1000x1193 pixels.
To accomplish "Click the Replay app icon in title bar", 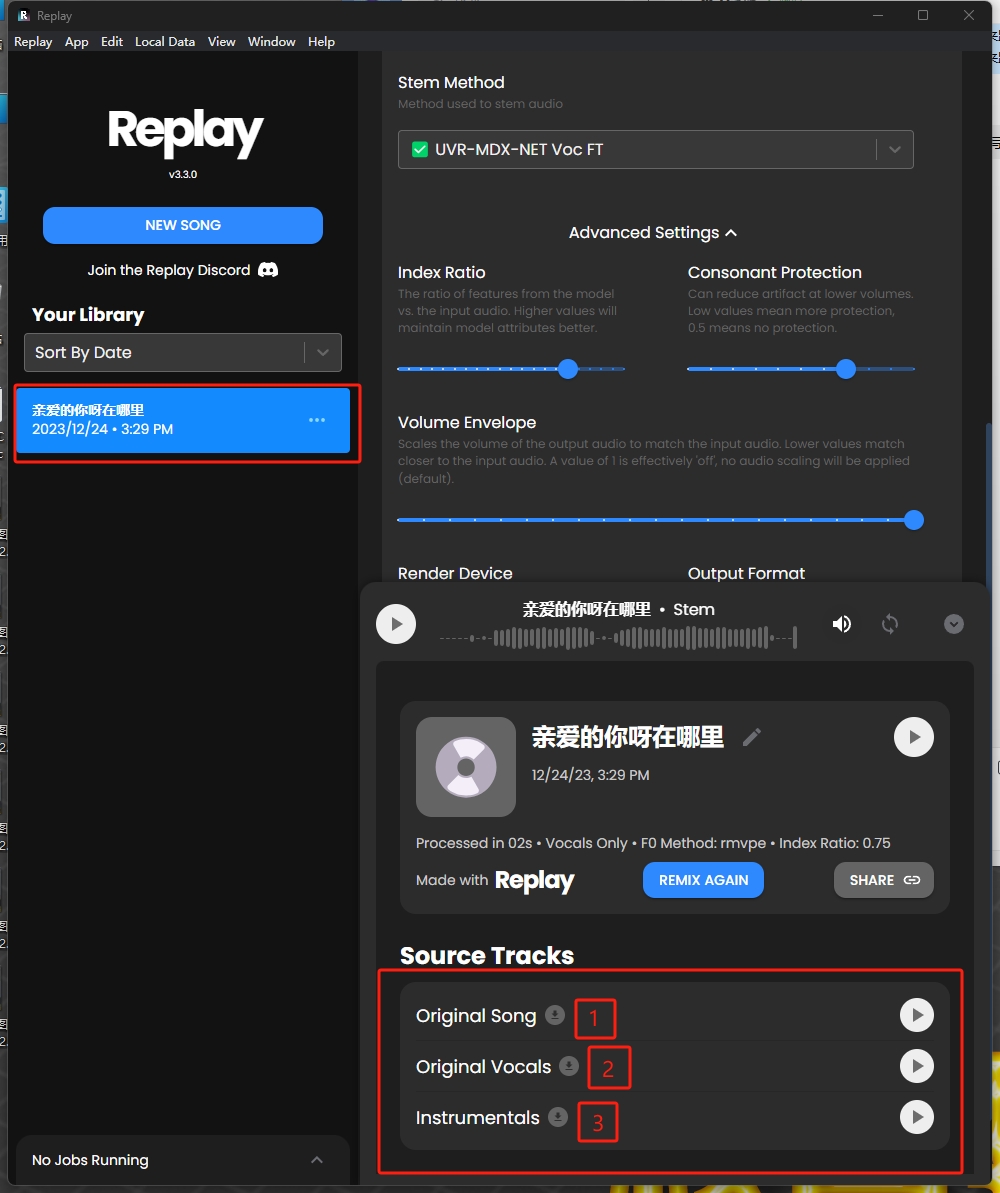I will (24, 15).
